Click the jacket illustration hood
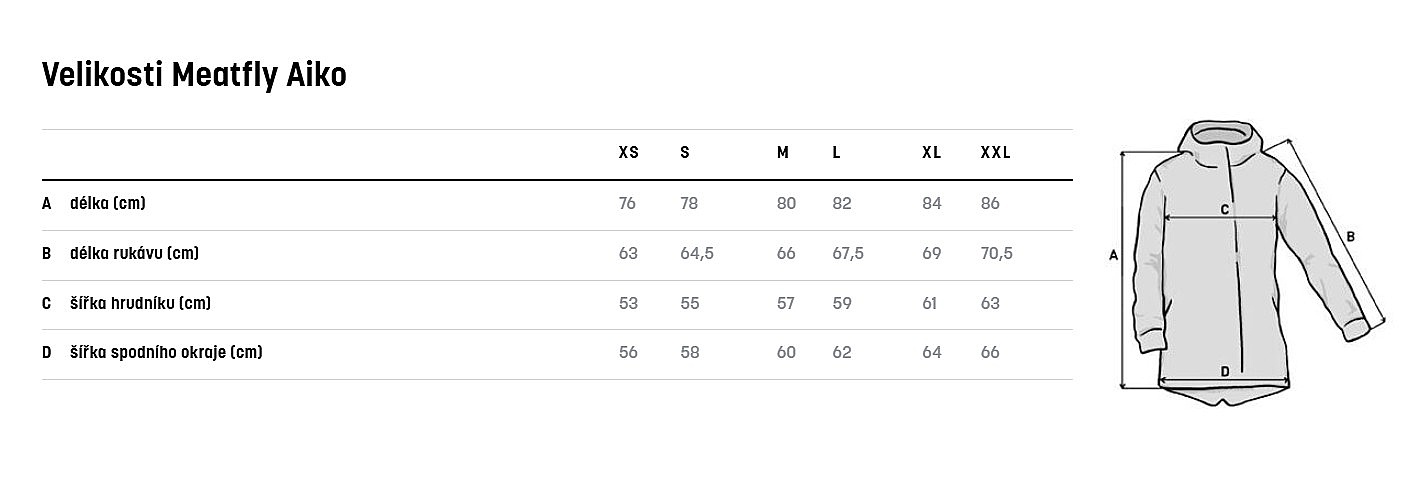Viewport: 1403px width, 478px height. tap(1216, 140)
